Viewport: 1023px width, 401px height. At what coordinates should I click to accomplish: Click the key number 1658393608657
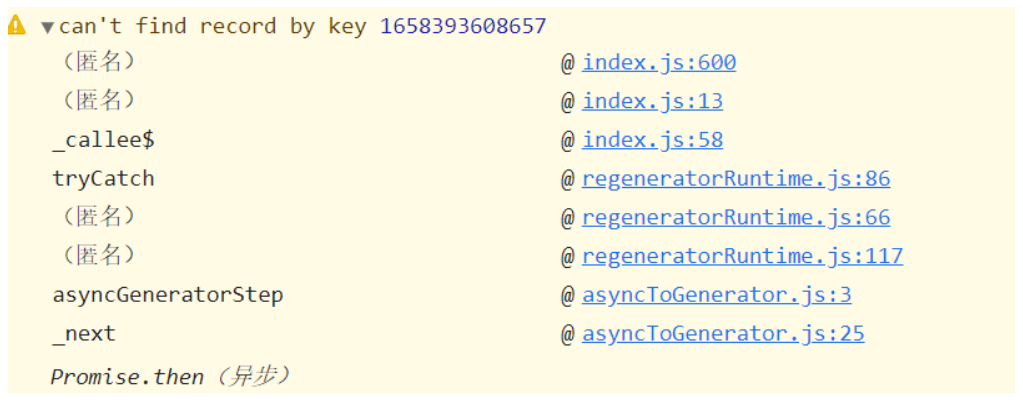(463, 26)
